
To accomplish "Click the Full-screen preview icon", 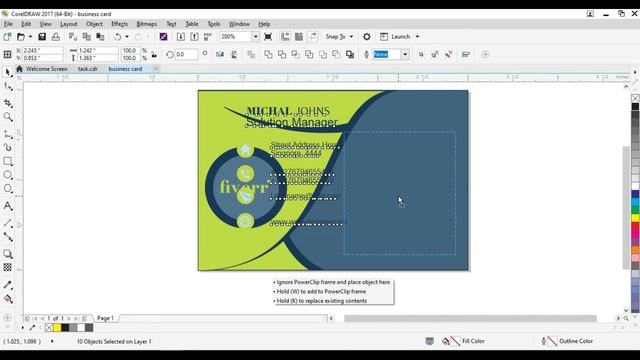I will pyautogui.click(x=268, y=37).
